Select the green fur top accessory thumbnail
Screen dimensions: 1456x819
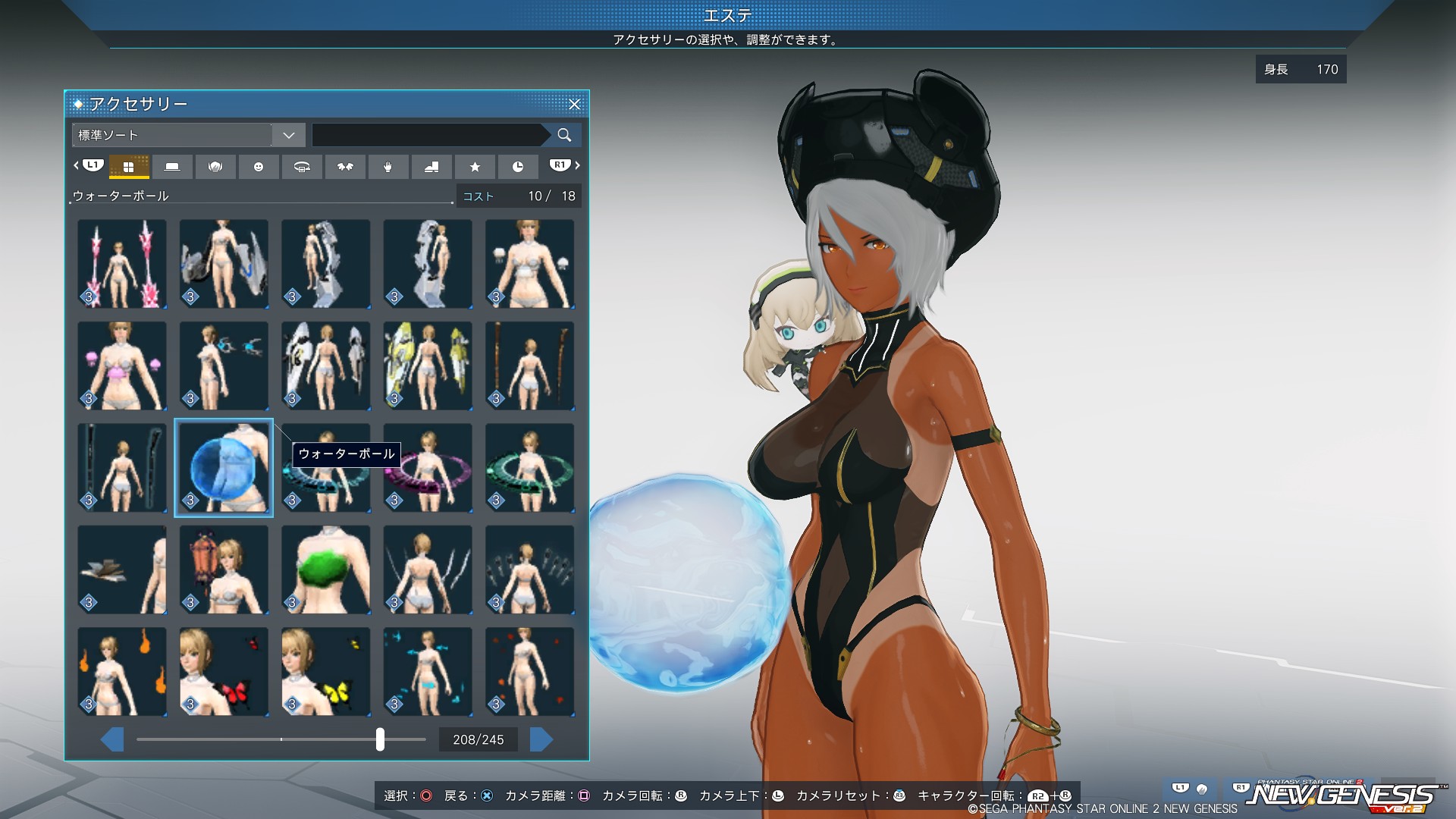[326, 570]
